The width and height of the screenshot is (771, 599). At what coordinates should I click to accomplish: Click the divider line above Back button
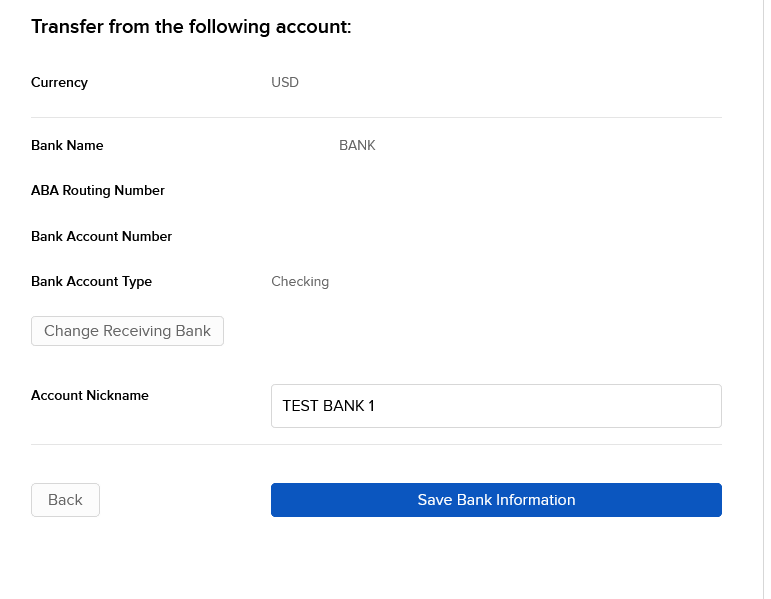point(376,445)
